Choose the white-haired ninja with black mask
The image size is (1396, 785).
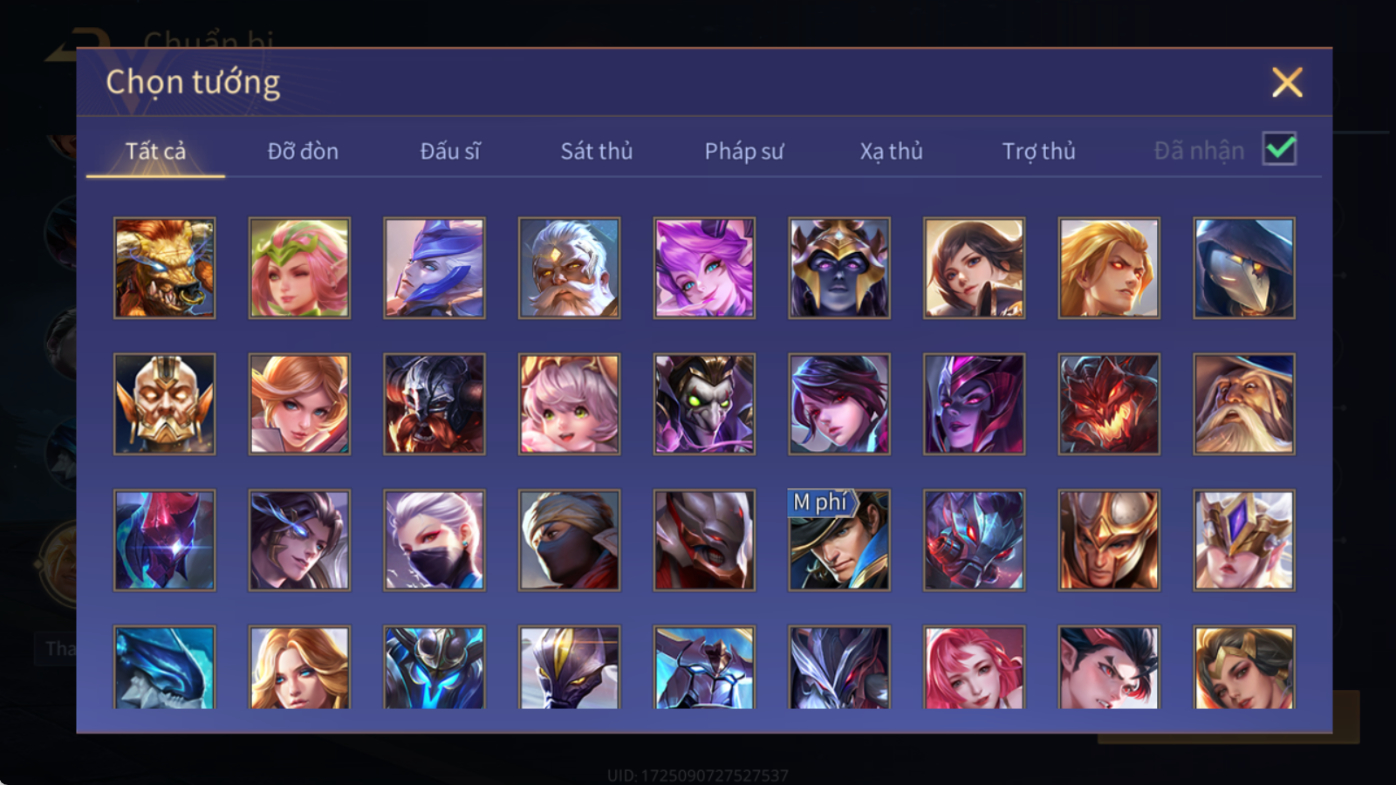[x=434, y=540]
